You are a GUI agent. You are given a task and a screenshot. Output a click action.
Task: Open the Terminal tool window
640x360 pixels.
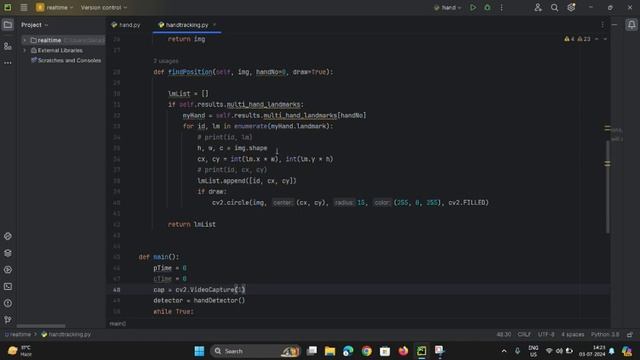coord(8,287)
